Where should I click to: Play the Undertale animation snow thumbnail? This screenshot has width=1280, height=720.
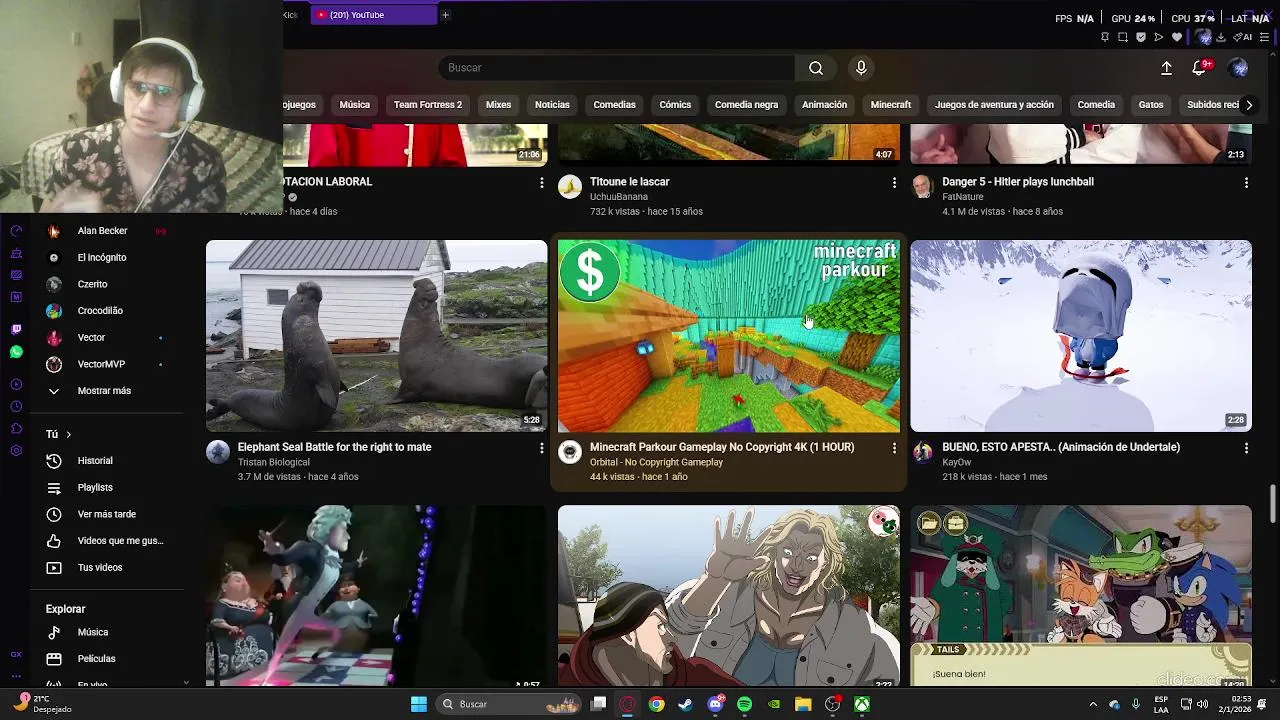pos(1081,336)
